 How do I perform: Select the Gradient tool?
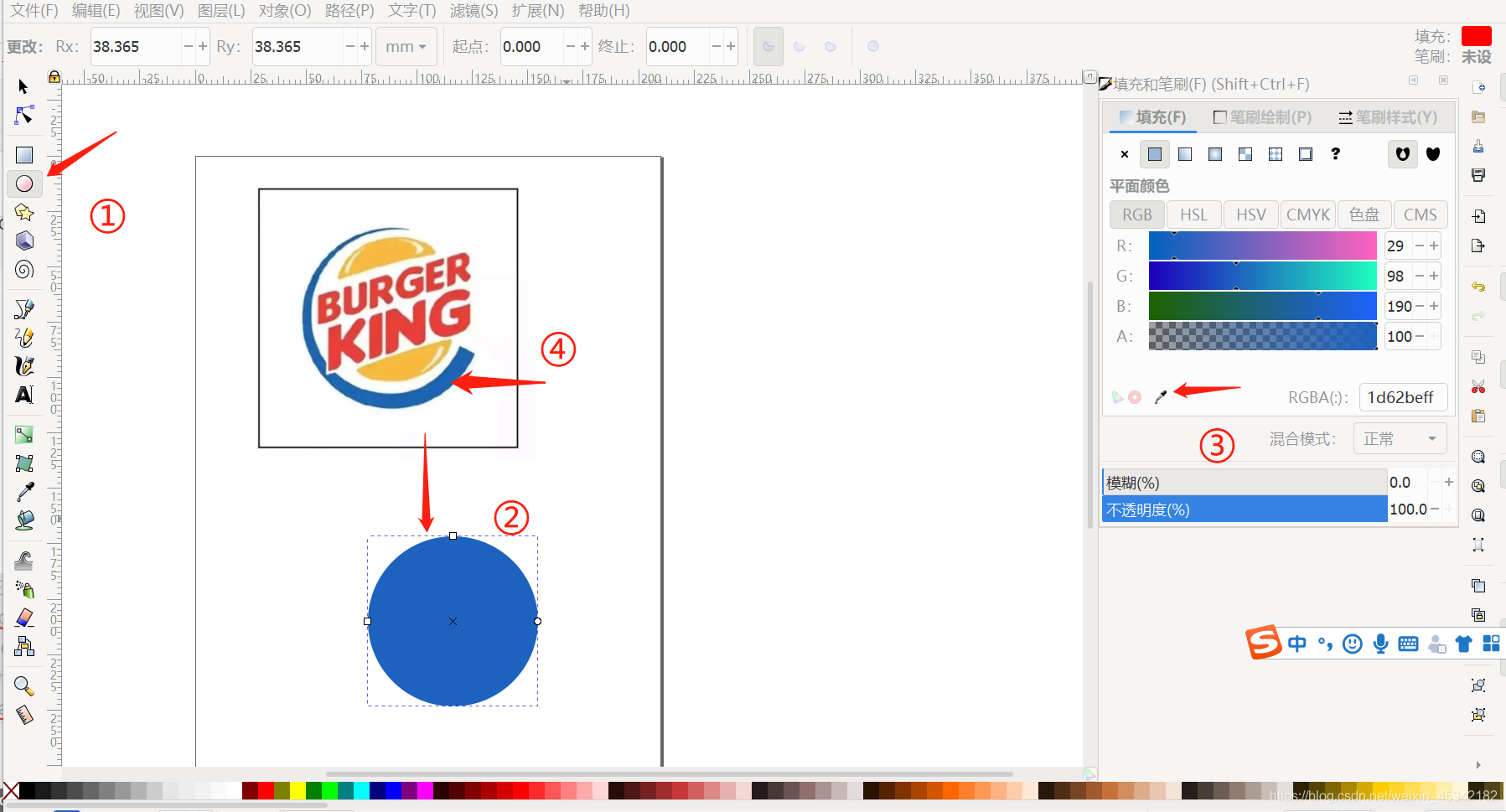click(24, 435)
